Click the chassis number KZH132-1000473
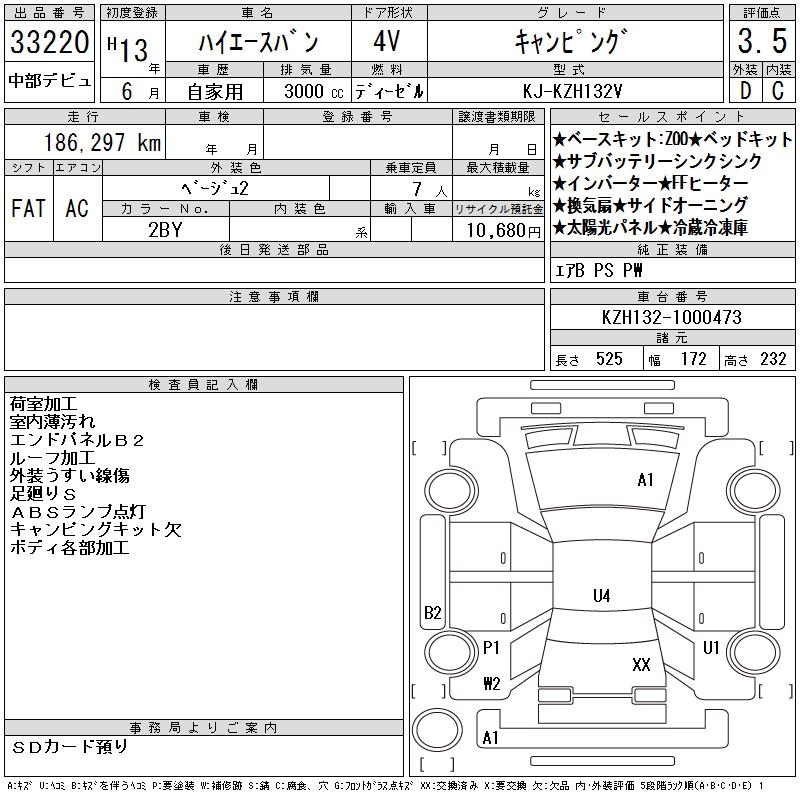800x800 pixels. 671,317
